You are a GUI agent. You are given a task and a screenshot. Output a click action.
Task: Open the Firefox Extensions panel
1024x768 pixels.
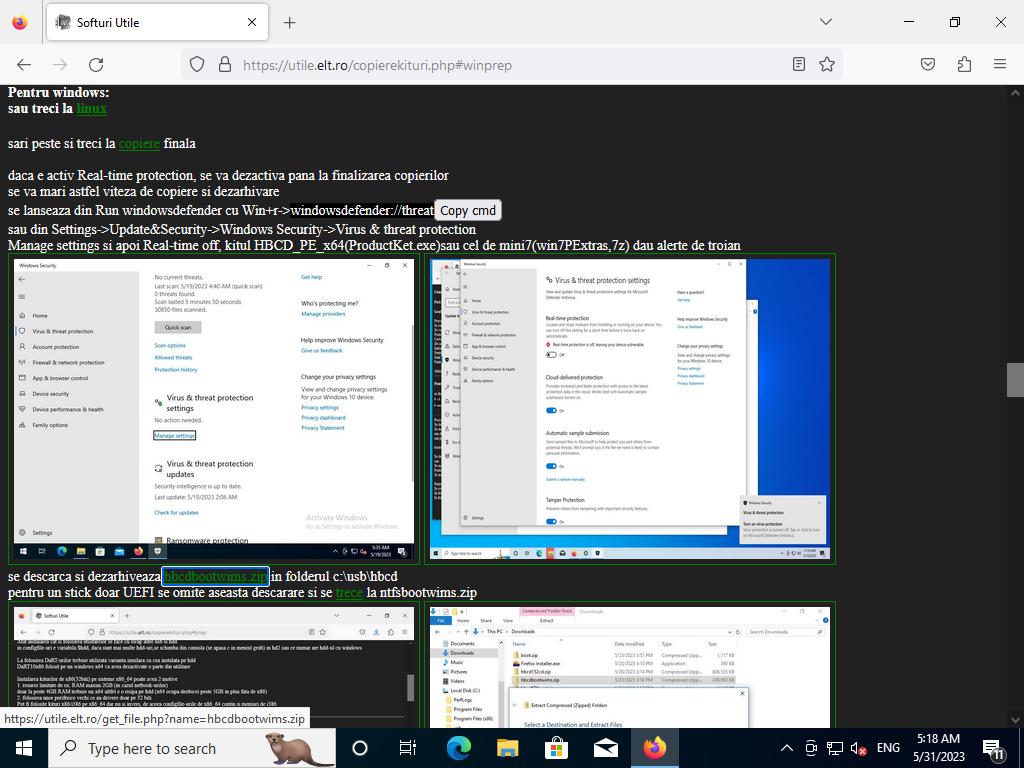[964, 64]
